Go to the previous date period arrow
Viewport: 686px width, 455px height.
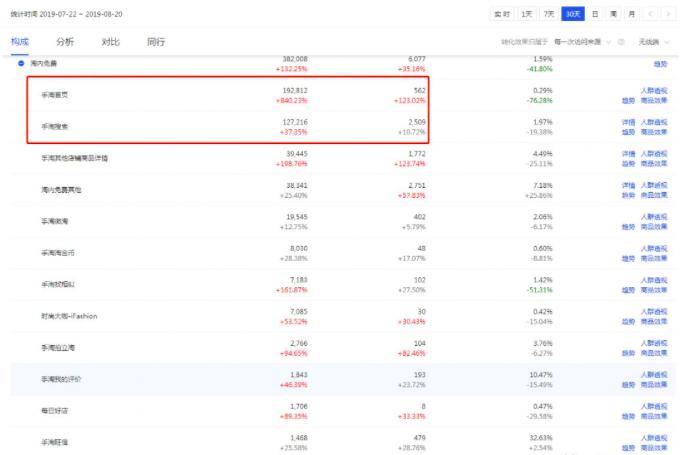pos(651,14)
